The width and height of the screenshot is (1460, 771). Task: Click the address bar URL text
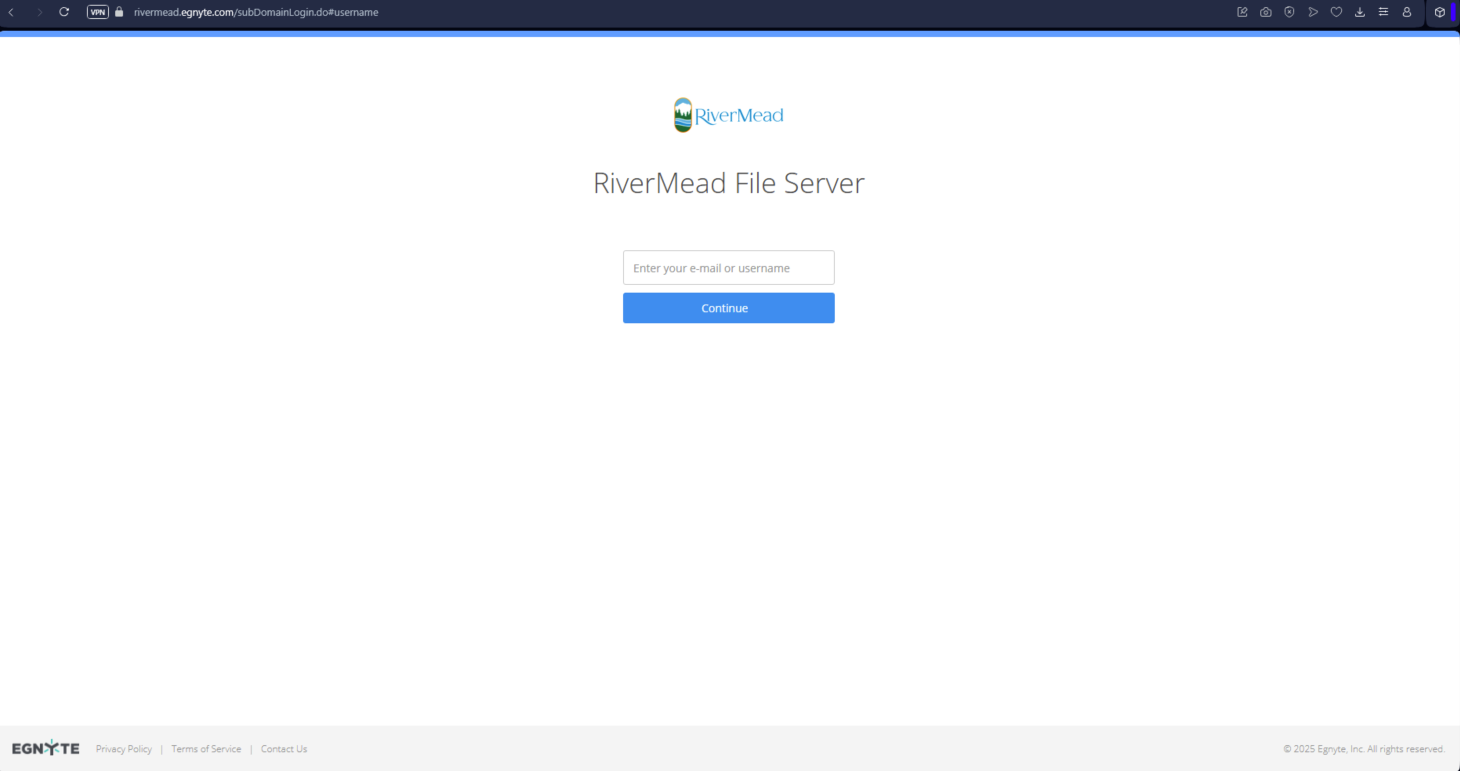256,12
